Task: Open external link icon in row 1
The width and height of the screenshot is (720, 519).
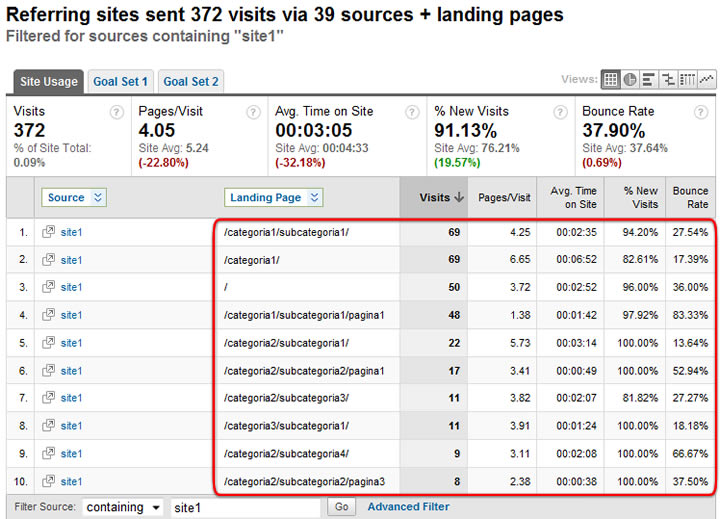Action: click(x=48, y=232)
